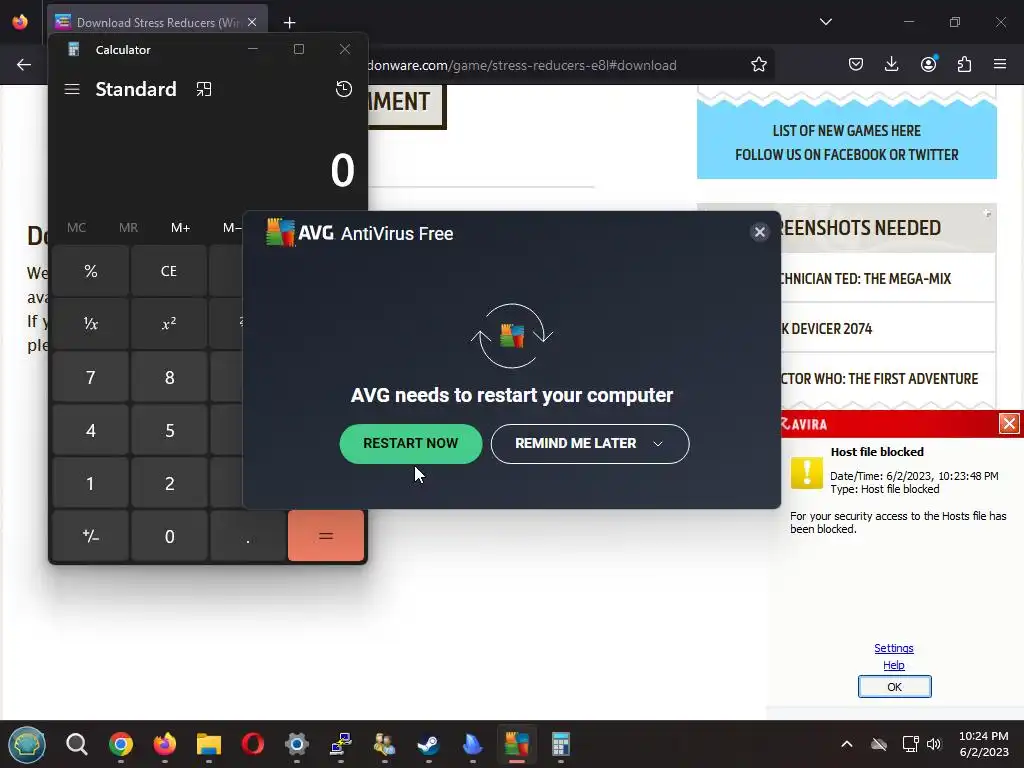1024x768 pixels.
Task: Click Firefox back arrow button
Action: 24,65
